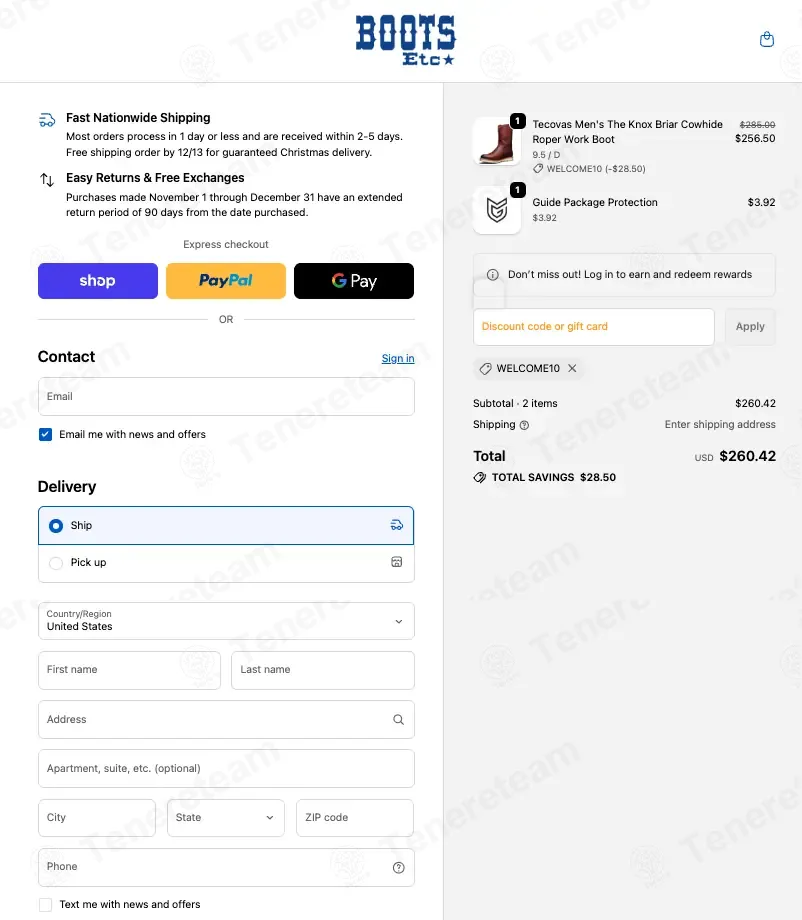Screen dimensions: 802x920
Task: Select the Pick up delivery option
Action: 56,563
